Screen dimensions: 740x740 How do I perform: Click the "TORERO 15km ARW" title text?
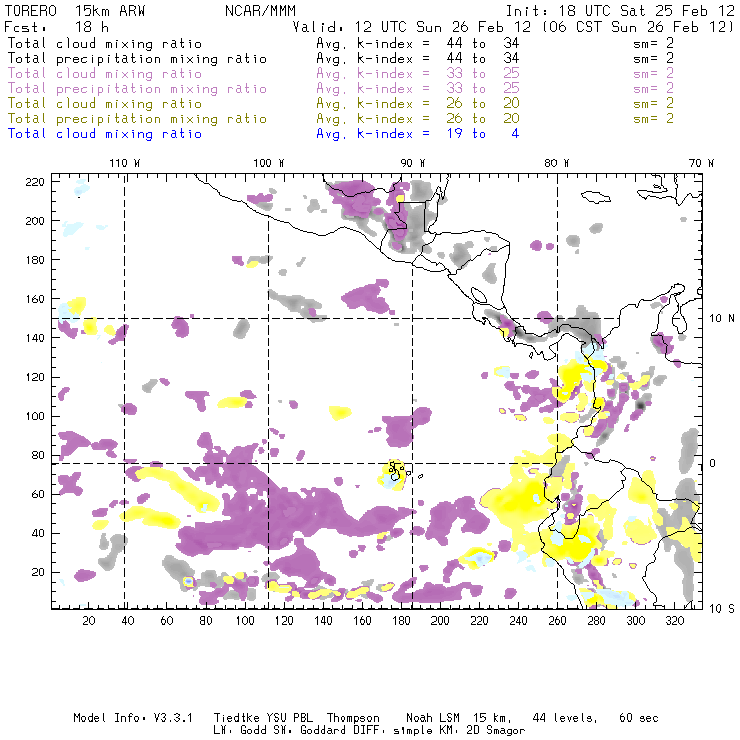click(75, 11)
